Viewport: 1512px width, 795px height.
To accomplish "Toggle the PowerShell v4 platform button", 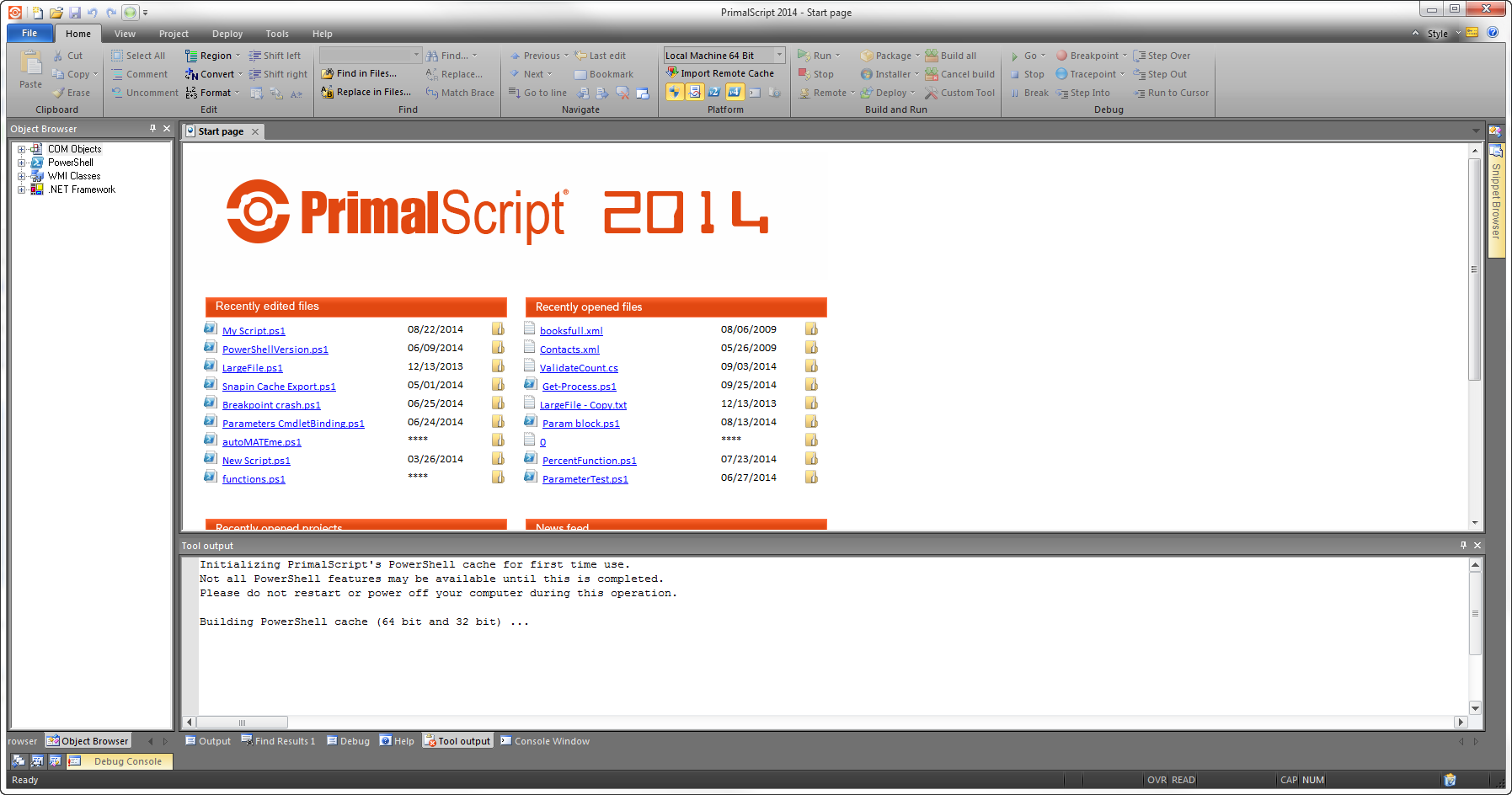I will (735, 93).
